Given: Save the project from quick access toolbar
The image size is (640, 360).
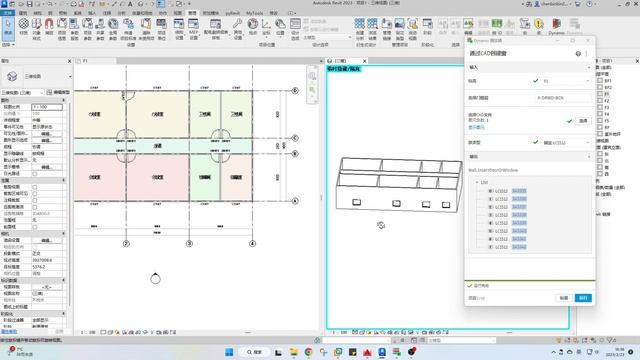Looking at the screenshot, I should [x=29, y=4].
